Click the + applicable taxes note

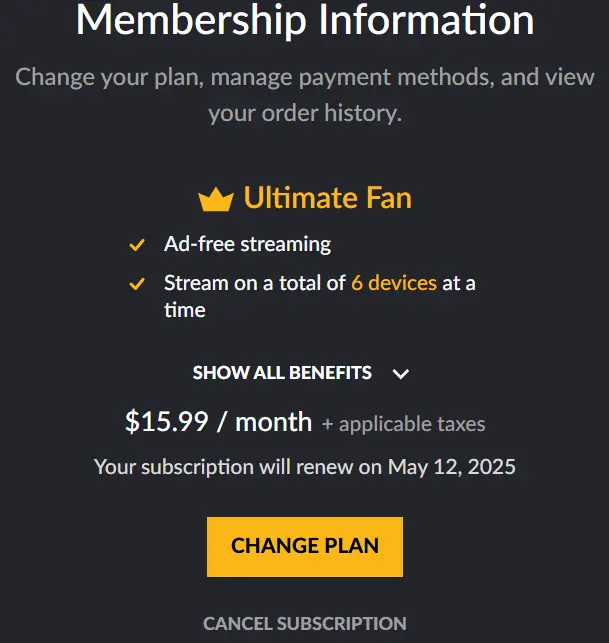tap(404, 424)
